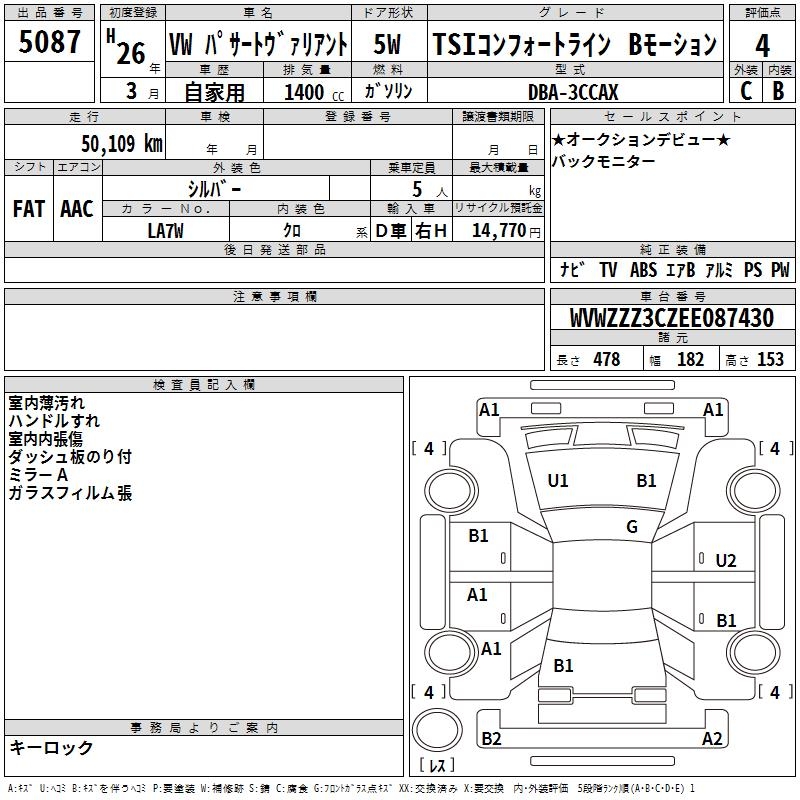Click the exterior grade C
Image resolution: width=800 pixels, height=800 pixels.
pos(746,91)
